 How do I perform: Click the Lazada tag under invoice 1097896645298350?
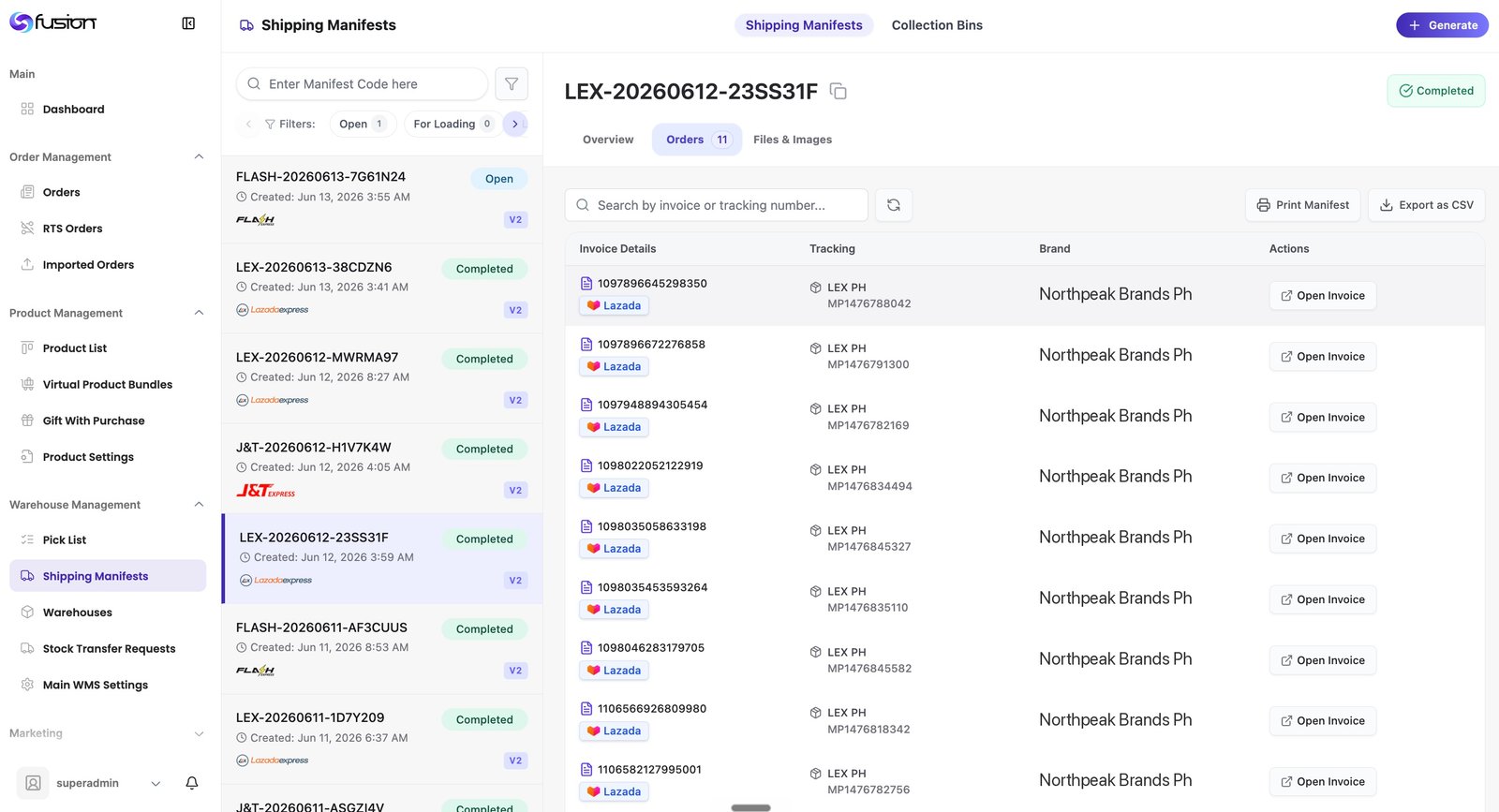tap(615, 306)
